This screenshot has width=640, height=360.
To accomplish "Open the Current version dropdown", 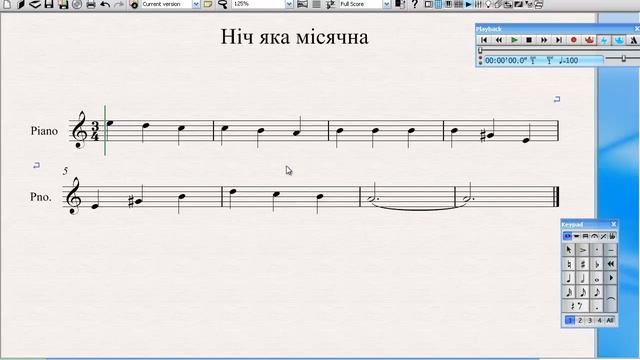I will point(196,4).
